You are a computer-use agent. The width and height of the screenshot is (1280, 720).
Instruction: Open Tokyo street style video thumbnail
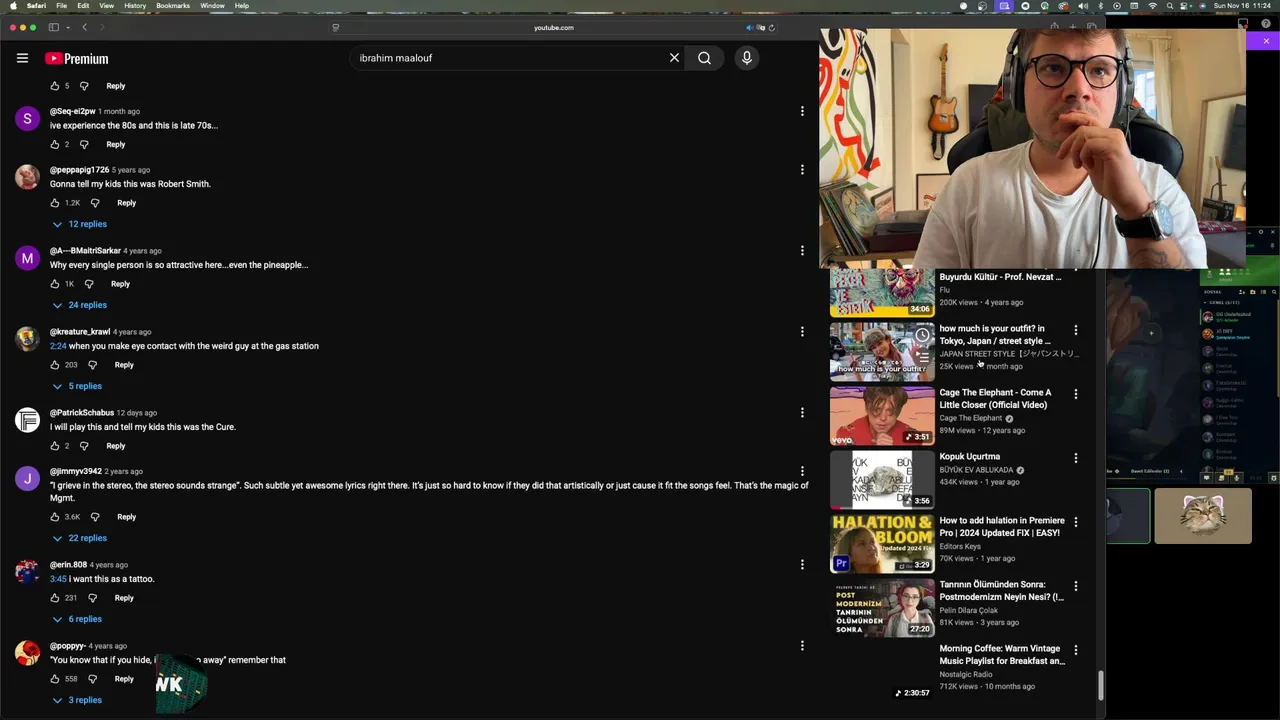882,352
